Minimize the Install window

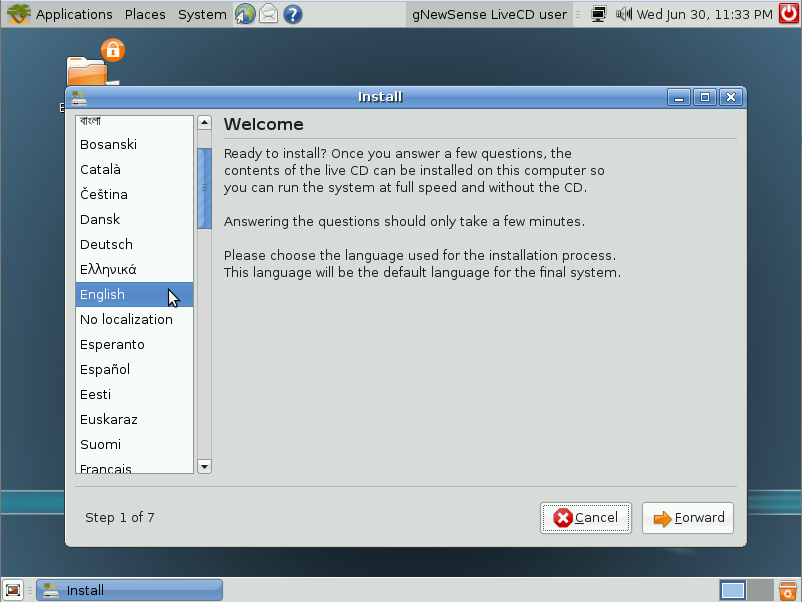(679, 97)
